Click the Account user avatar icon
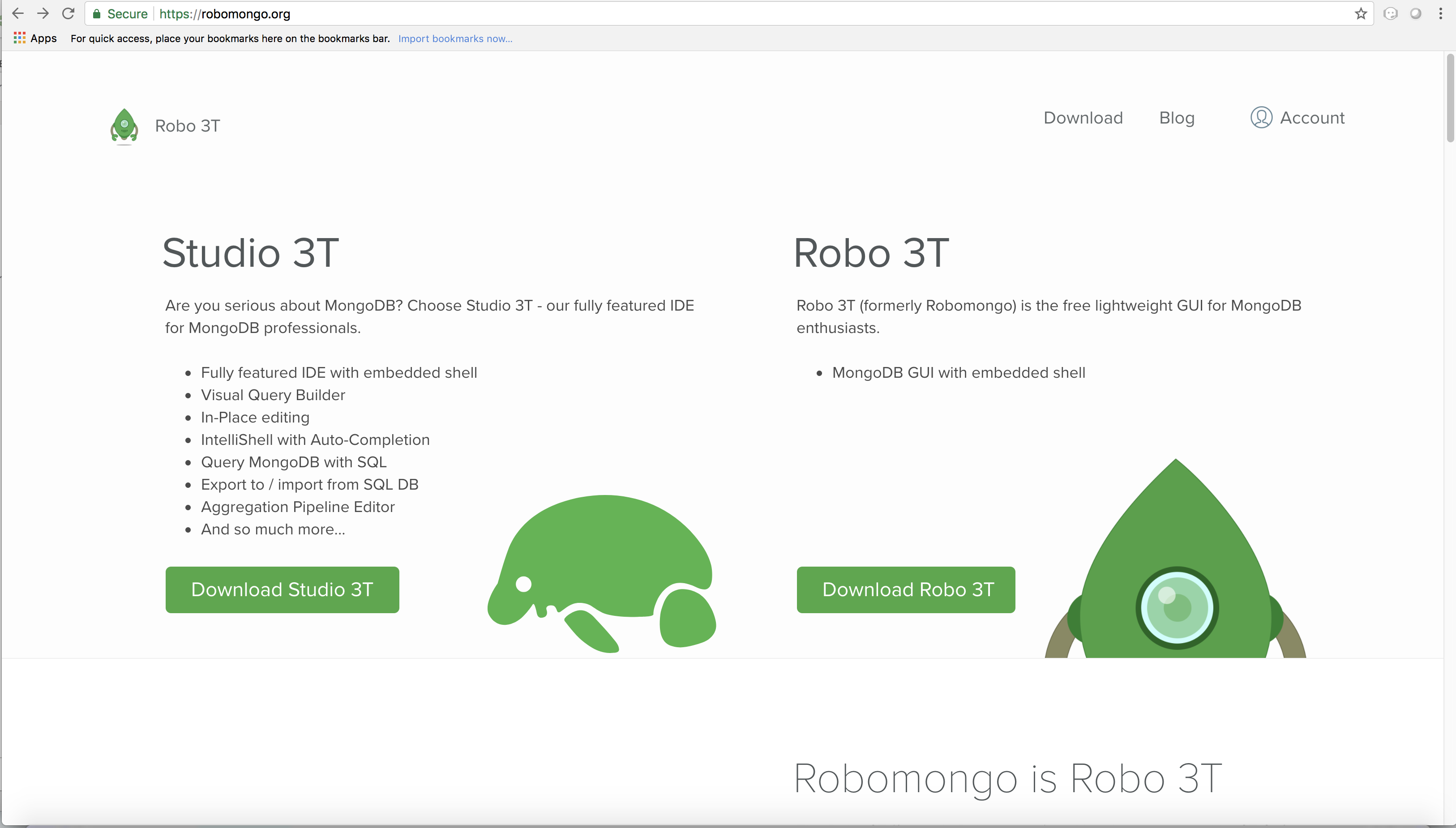Viewport: 1456px width, 828px height. (x=1261, y=118)
